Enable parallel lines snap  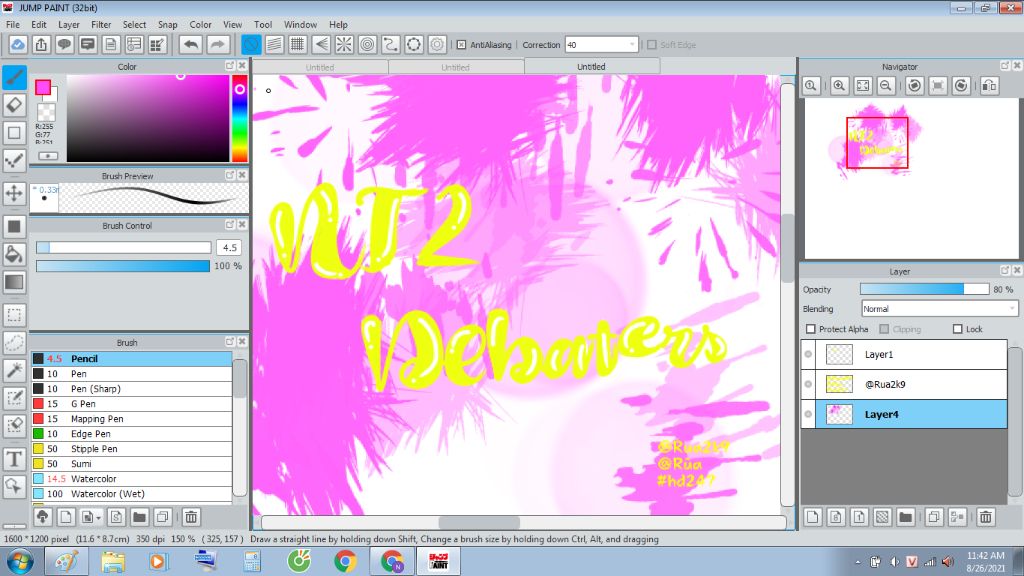pos(274,44)
